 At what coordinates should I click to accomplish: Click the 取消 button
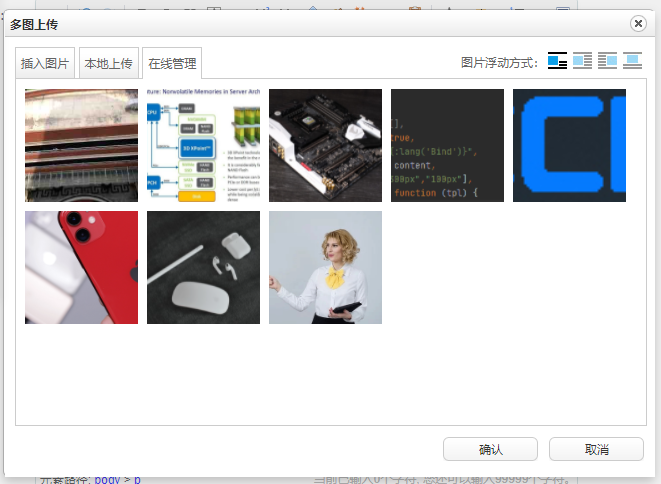pos(596,449)
